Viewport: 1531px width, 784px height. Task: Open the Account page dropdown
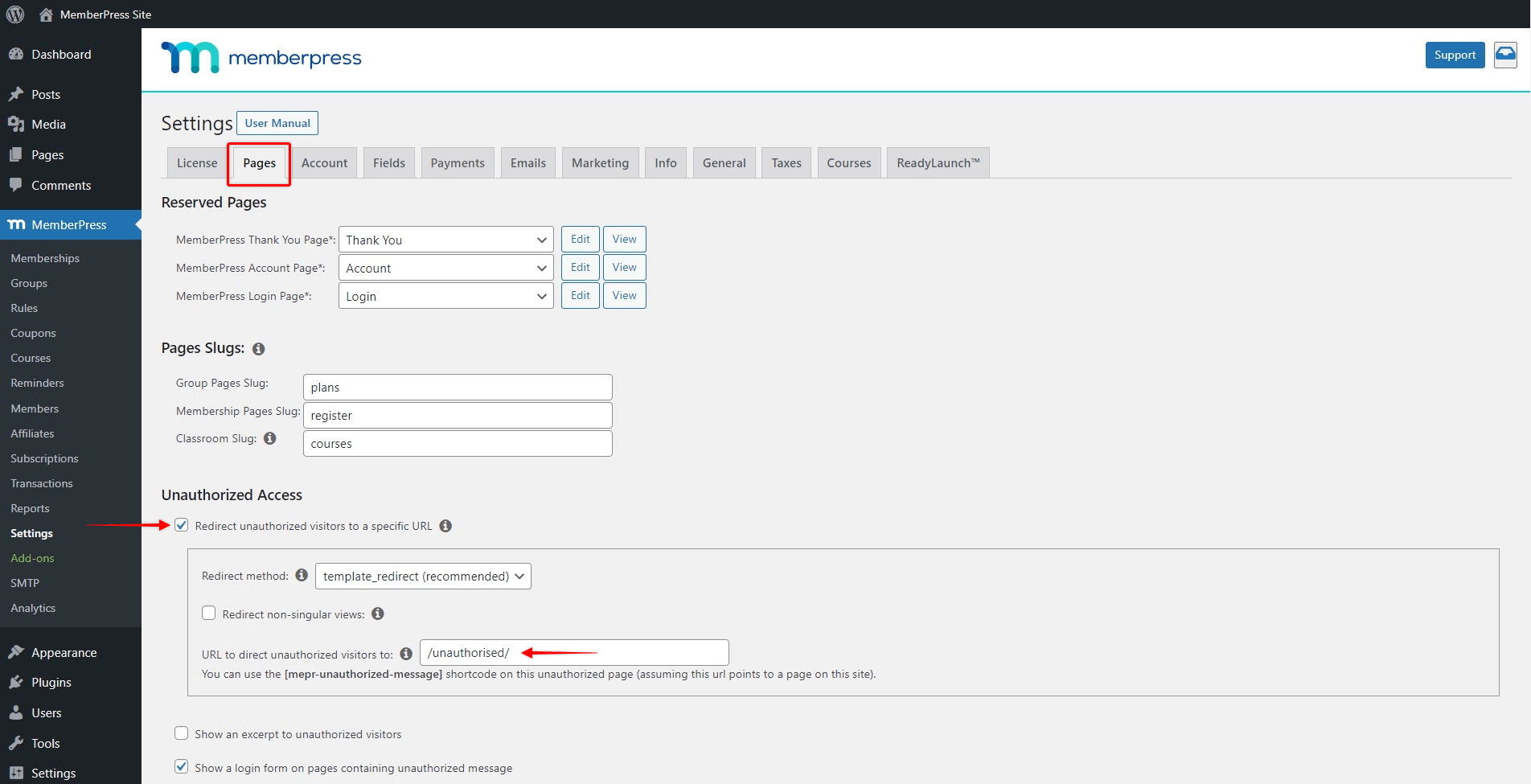[x=446, y=268]
